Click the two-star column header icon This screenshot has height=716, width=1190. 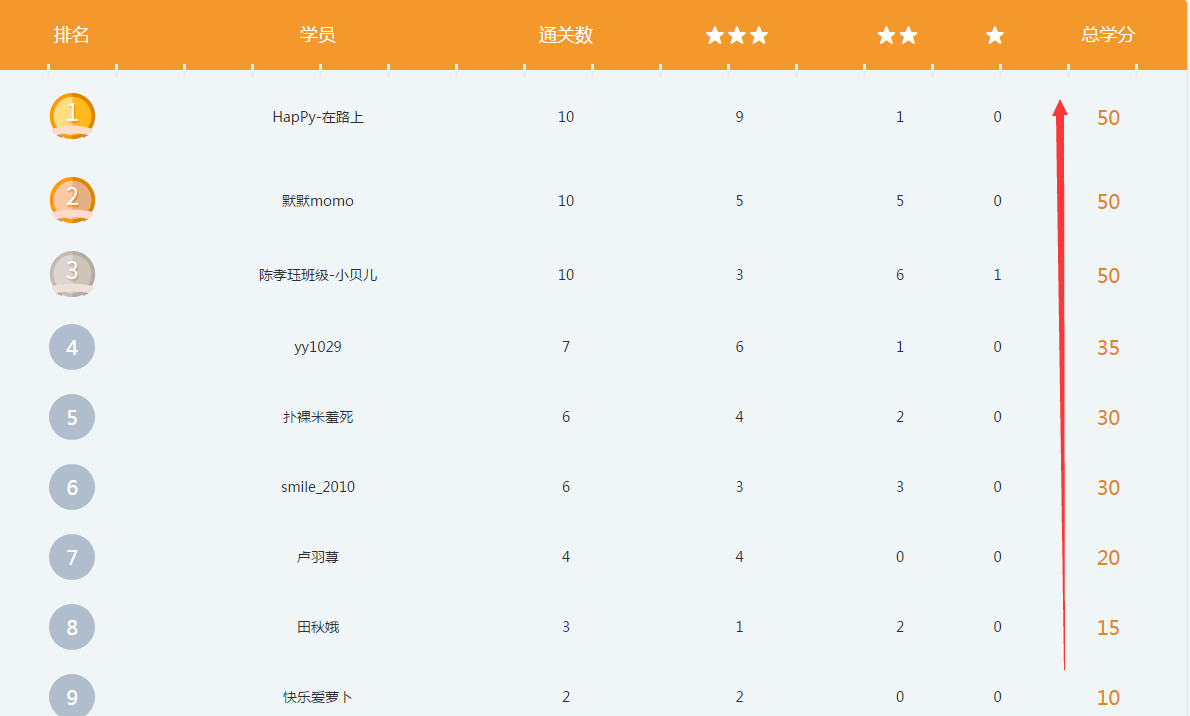pos(897,36)
